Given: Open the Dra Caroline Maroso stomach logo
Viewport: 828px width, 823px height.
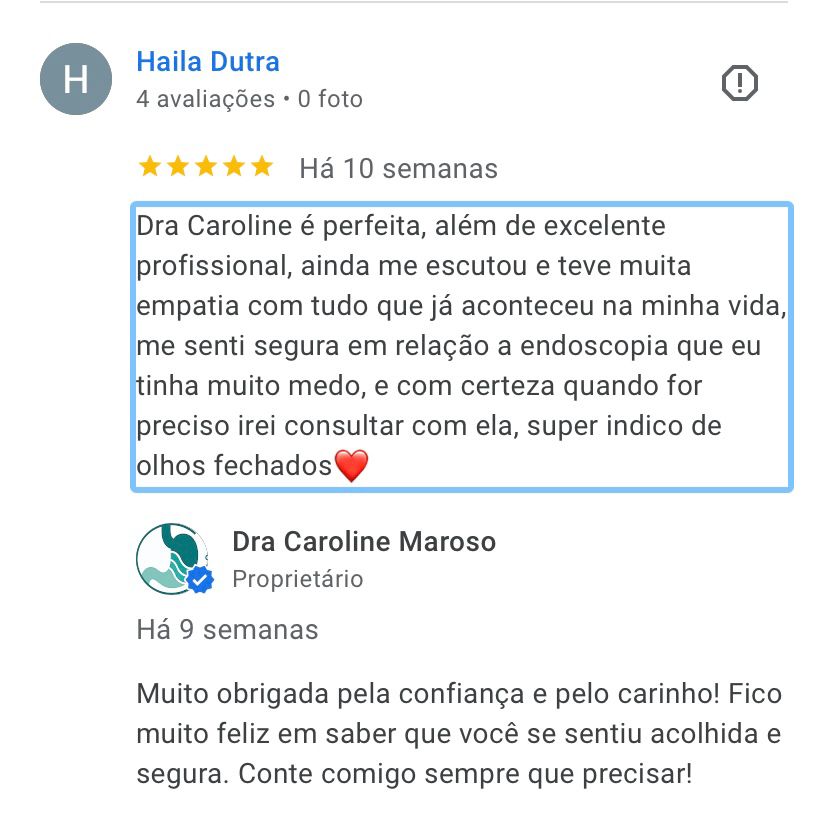Looking at the screenshot, I should [x=172, y=559].
